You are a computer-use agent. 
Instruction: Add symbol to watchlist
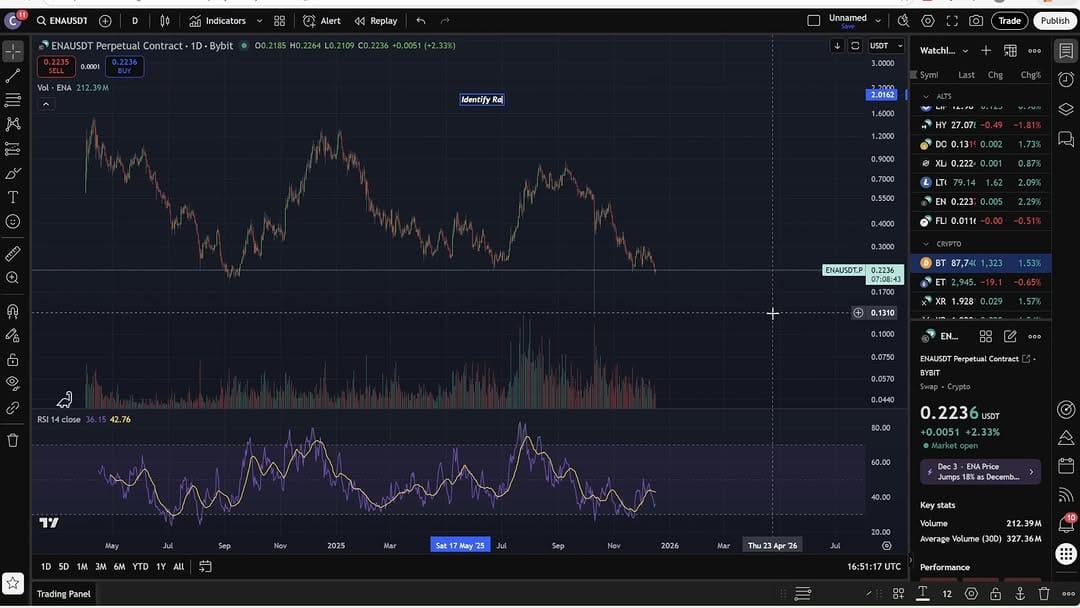[986, 50]
